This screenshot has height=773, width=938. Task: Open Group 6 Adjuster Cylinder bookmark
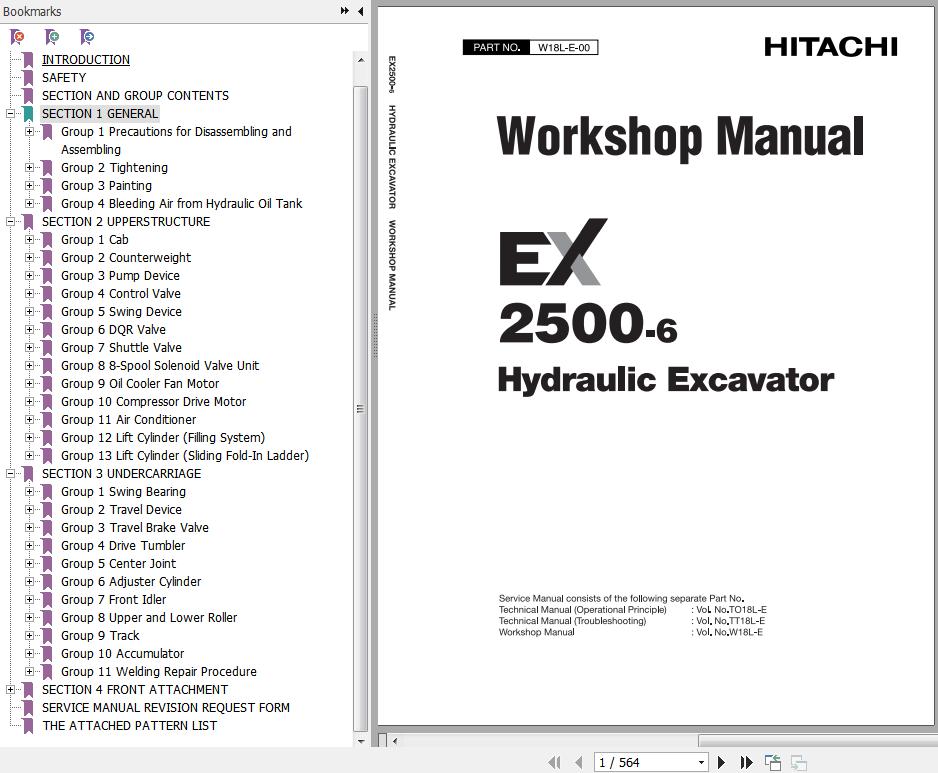coord(131,581)
